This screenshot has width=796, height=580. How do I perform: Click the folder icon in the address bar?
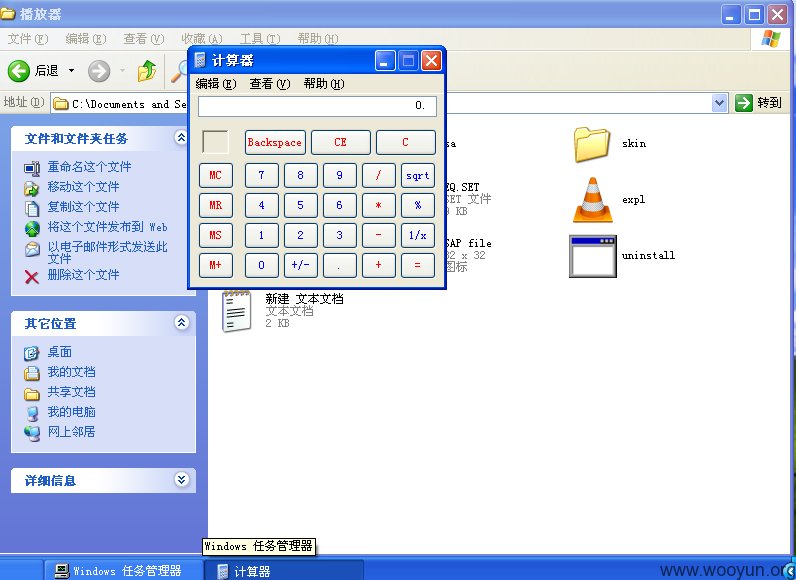(61, 104)
